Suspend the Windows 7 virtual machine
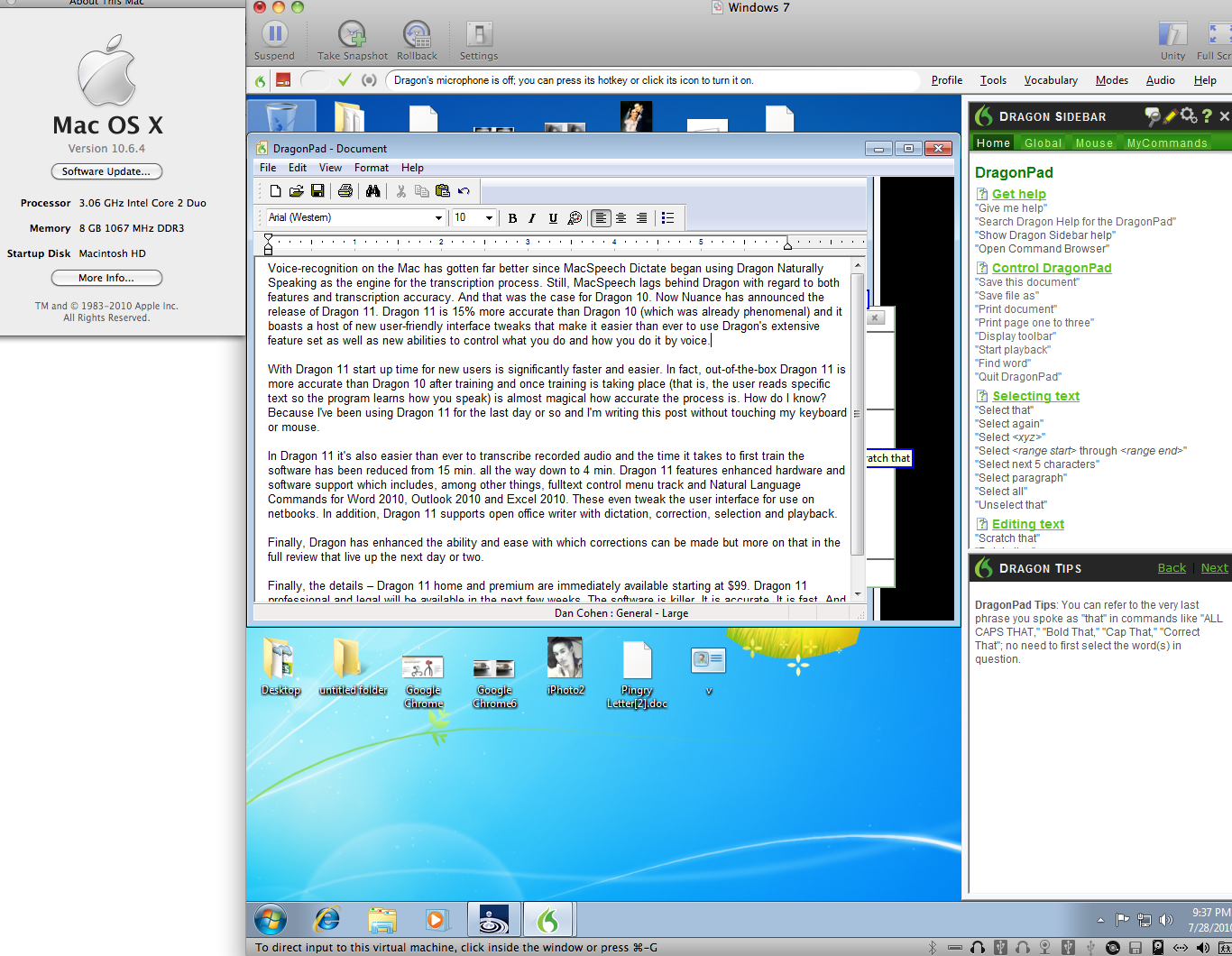 pos(274,41)
